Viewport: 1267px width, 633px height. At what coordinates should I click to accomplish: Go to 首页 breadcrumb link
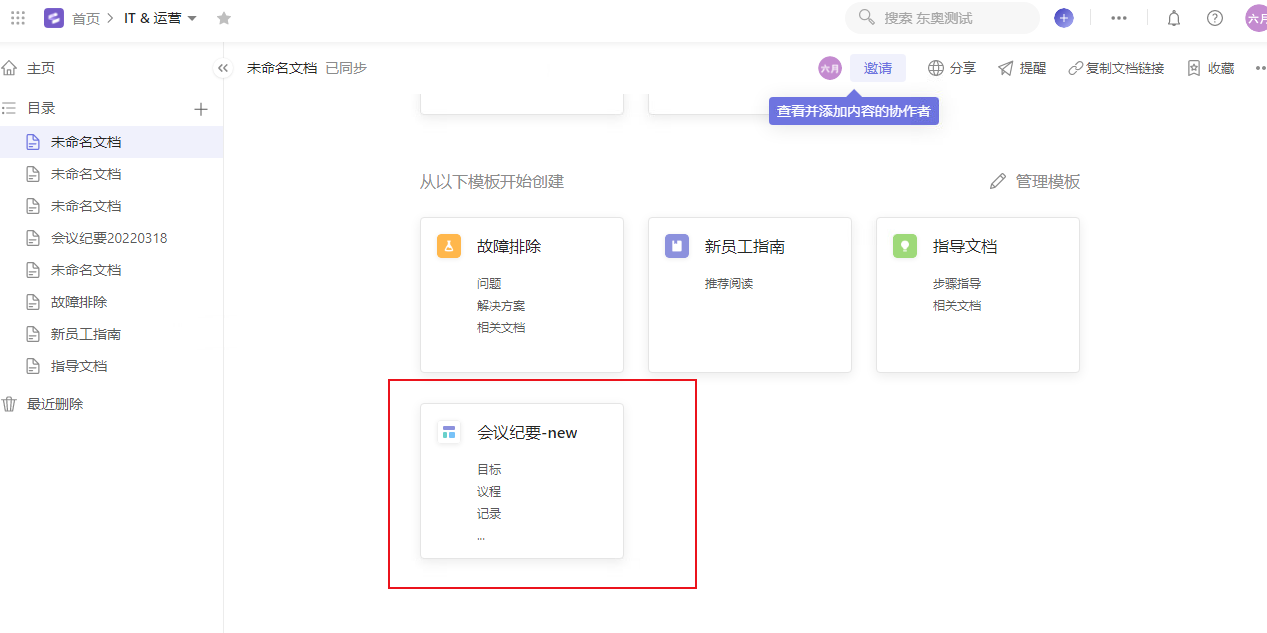(86, 18)
